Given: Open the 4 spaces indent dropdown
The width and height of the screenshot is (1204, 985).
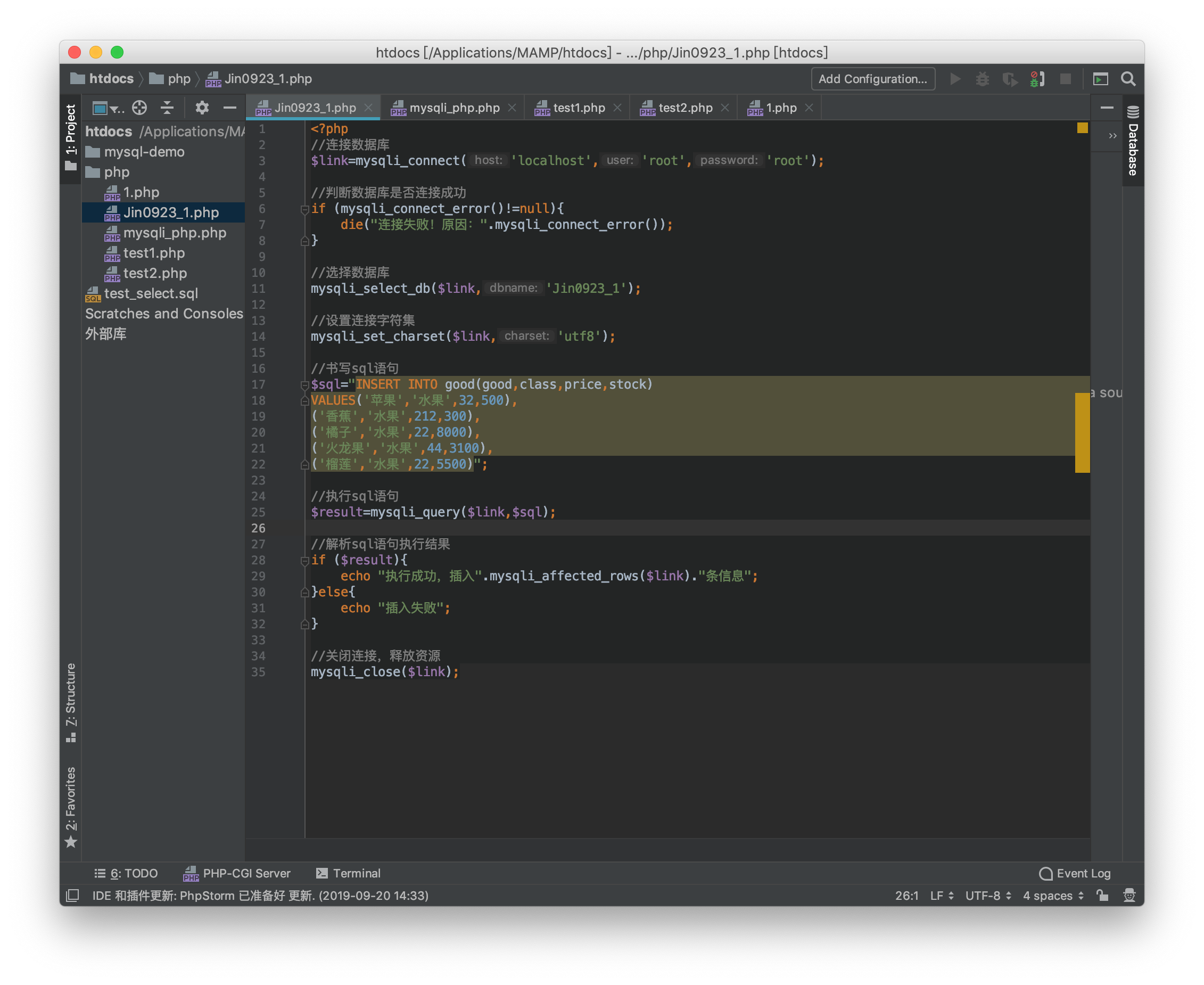Looking at the screenshot, I should pyautogui.click(x=1053, y=896).
